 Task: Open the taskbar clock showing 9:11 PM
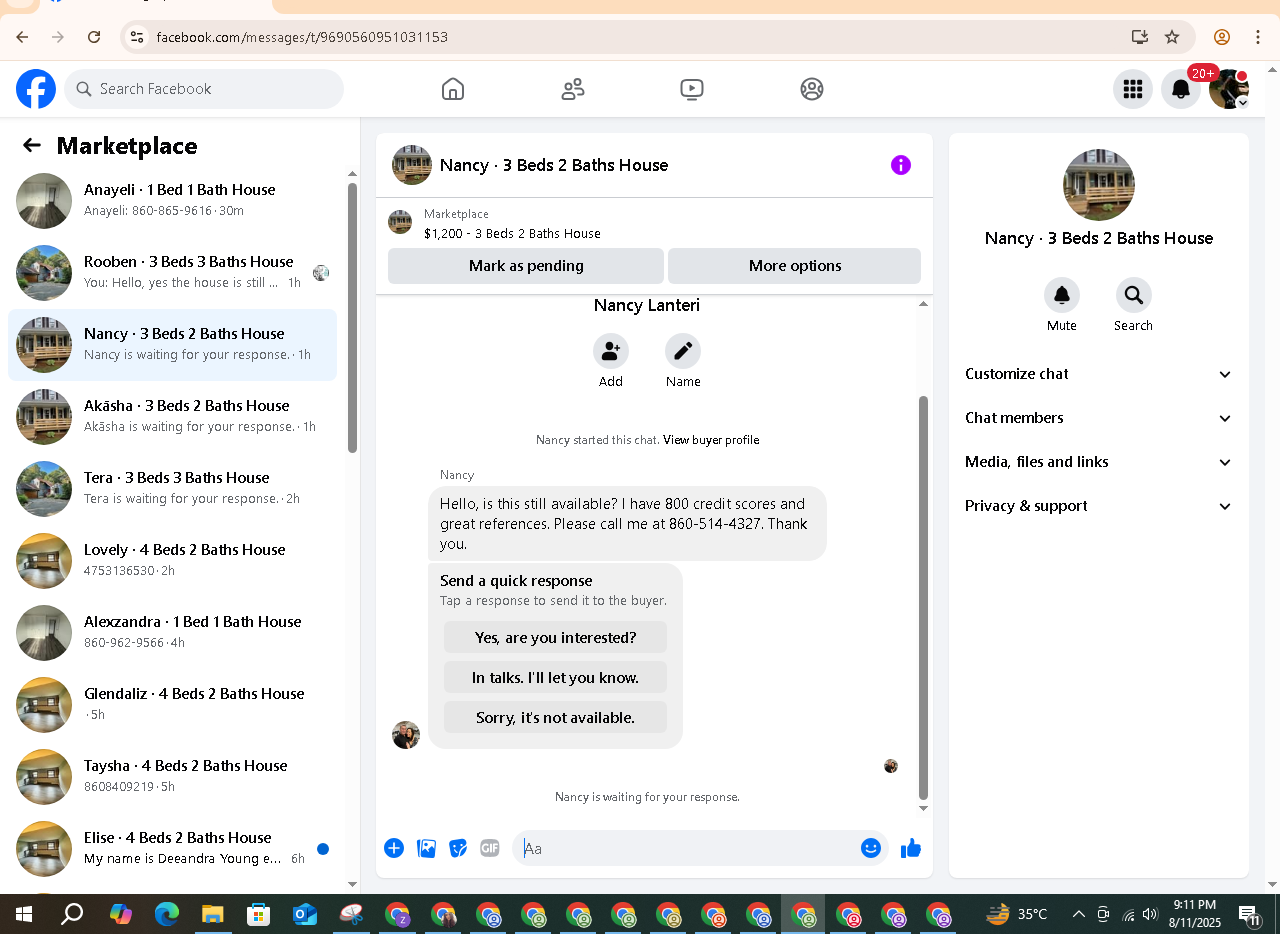pyautogui.click(x=1194, y=914)
